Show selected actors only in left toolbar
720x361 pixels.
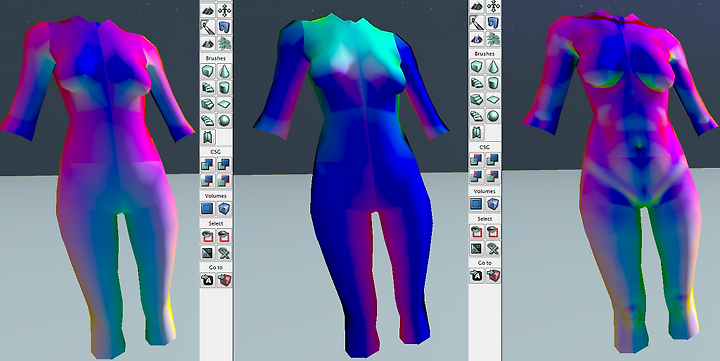208,236
